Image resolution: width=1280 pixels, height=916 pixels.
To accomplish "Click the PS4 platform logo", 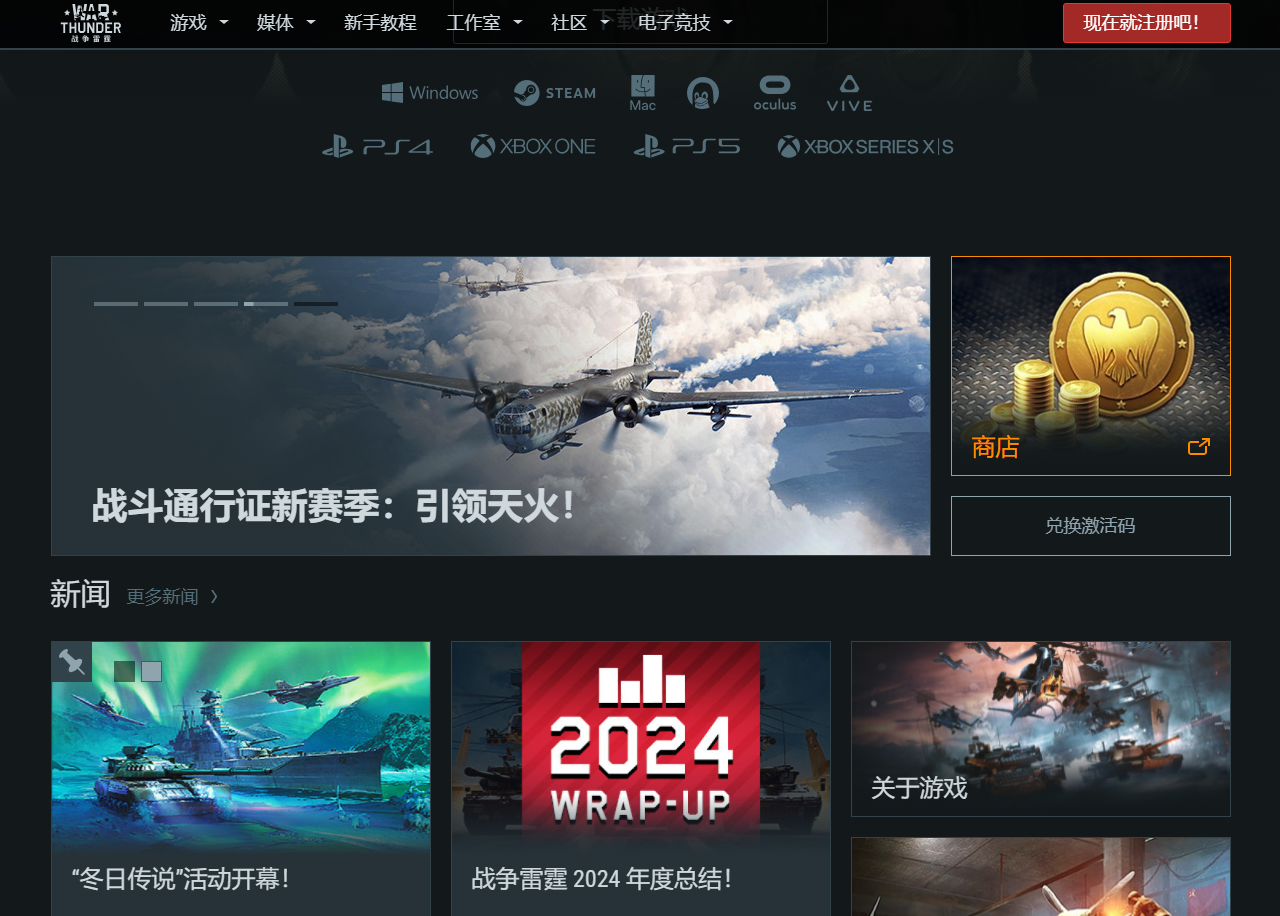I will (x=378, y=147).
